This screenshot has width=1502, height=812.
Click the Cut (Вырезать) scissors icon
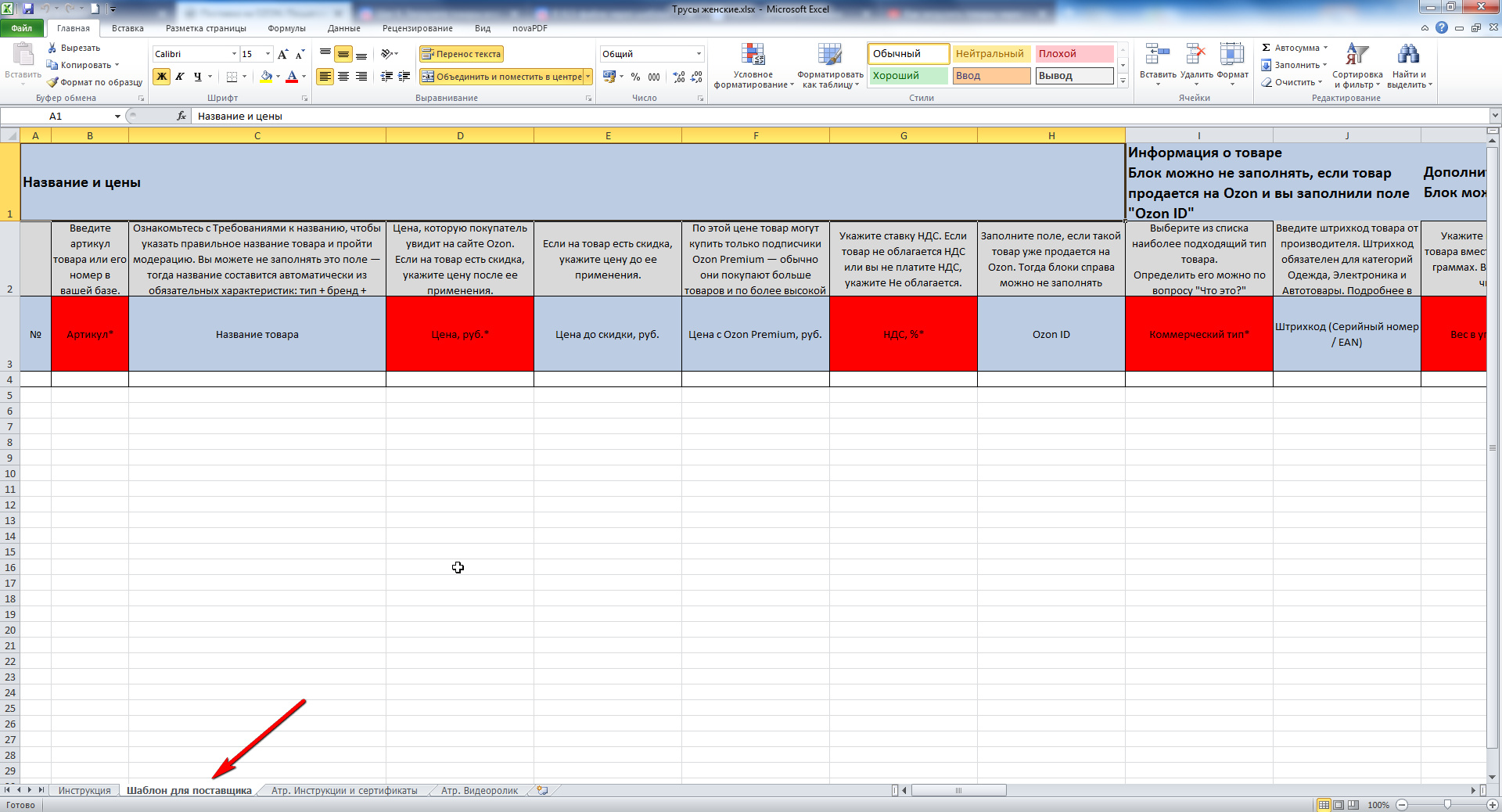point(52,48)
